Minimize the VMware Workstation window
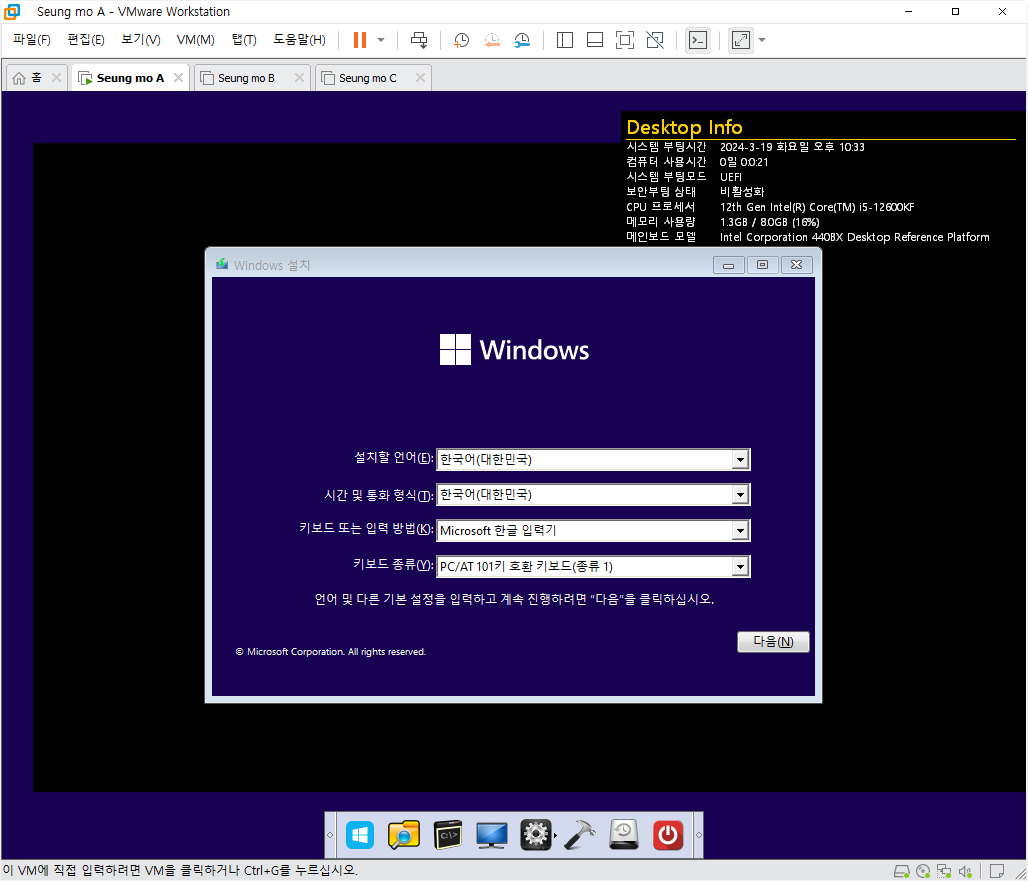Screen dimensions: 1028x881 click(909, 12)
